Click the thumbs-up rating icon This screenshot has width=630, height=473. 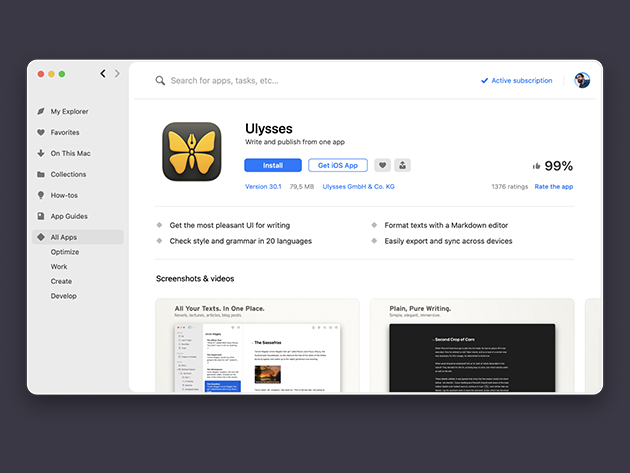point(536,166)
